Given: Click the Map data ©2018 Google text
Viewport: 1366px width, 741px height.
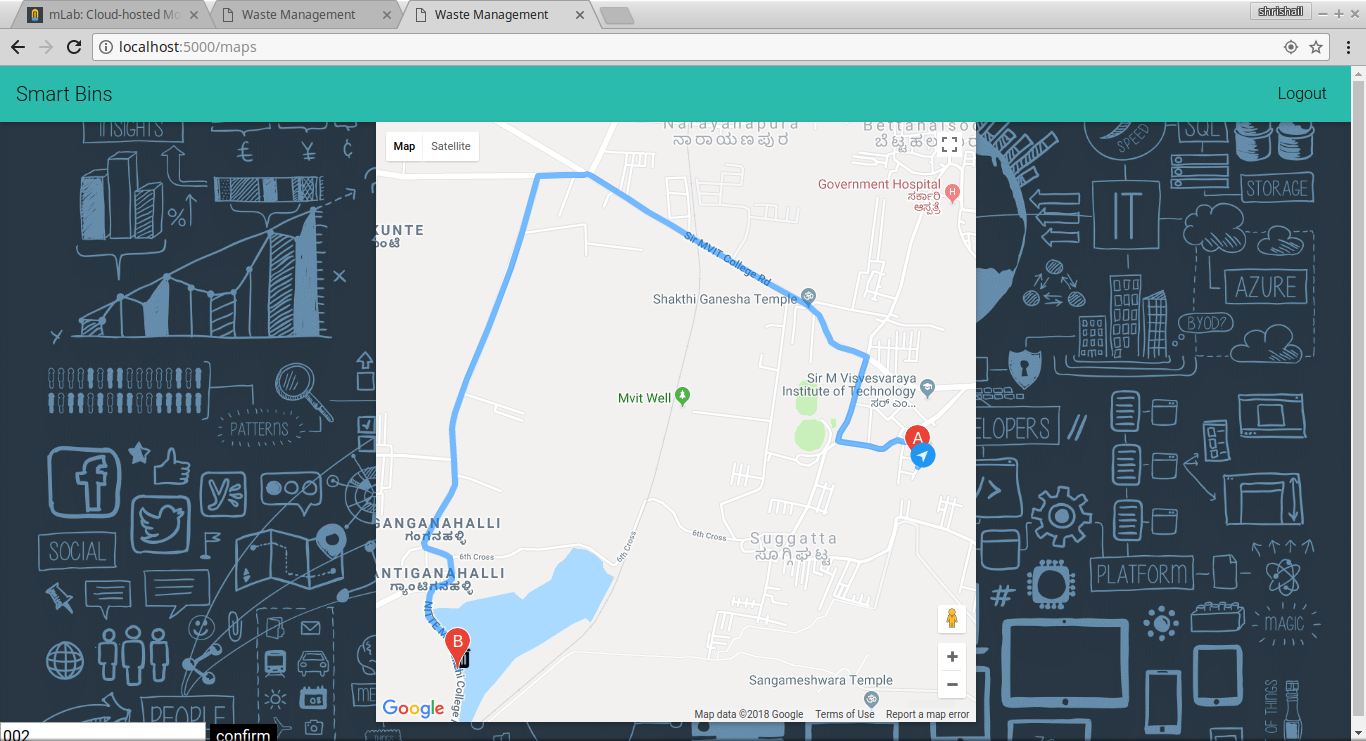Looking at the screenshot, I should [x=749, y=714].
